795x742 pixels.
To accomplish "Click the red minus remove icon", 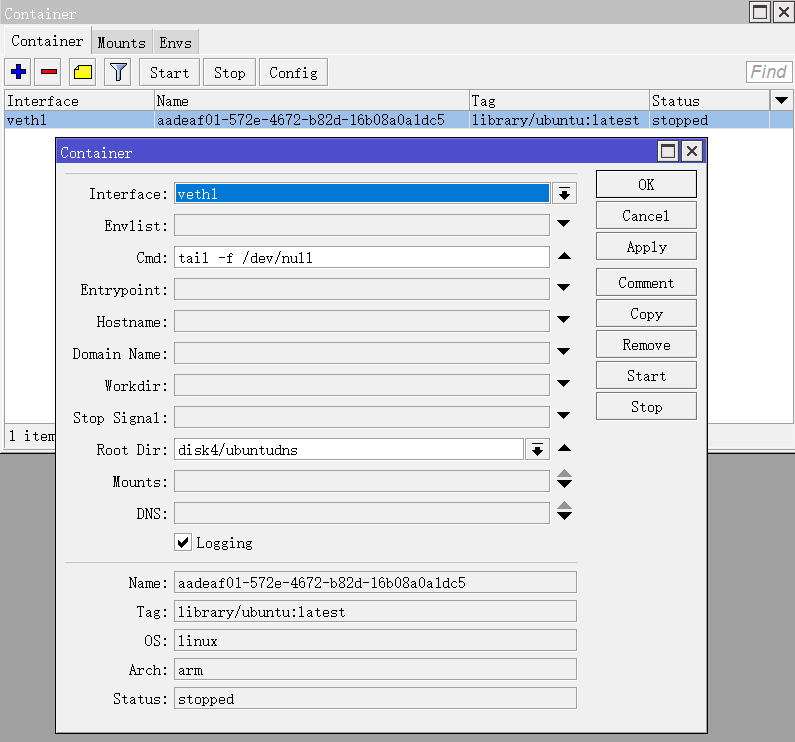I will tap(48, 72).
